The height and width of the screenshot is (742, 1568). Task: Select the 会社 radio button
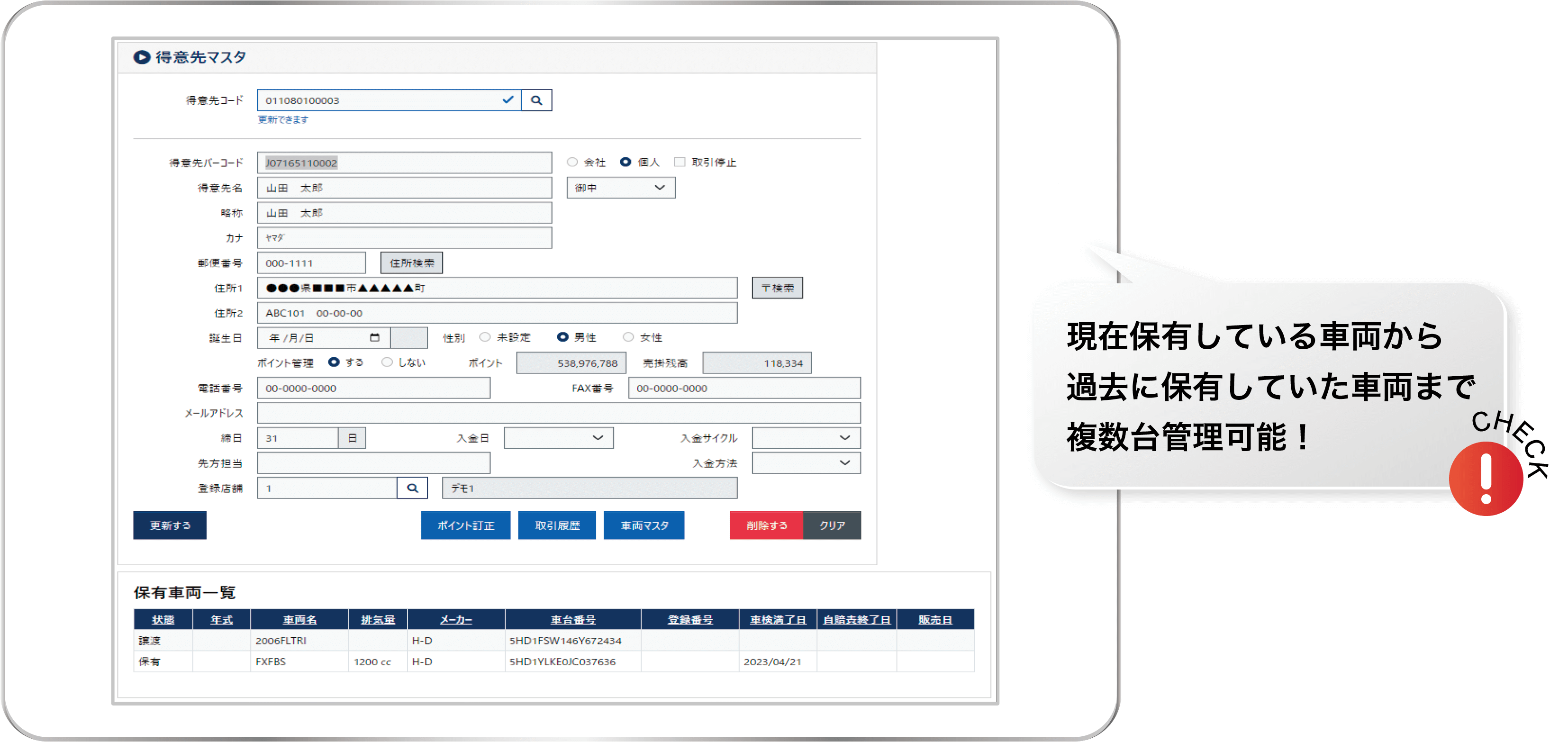(572, 163)
